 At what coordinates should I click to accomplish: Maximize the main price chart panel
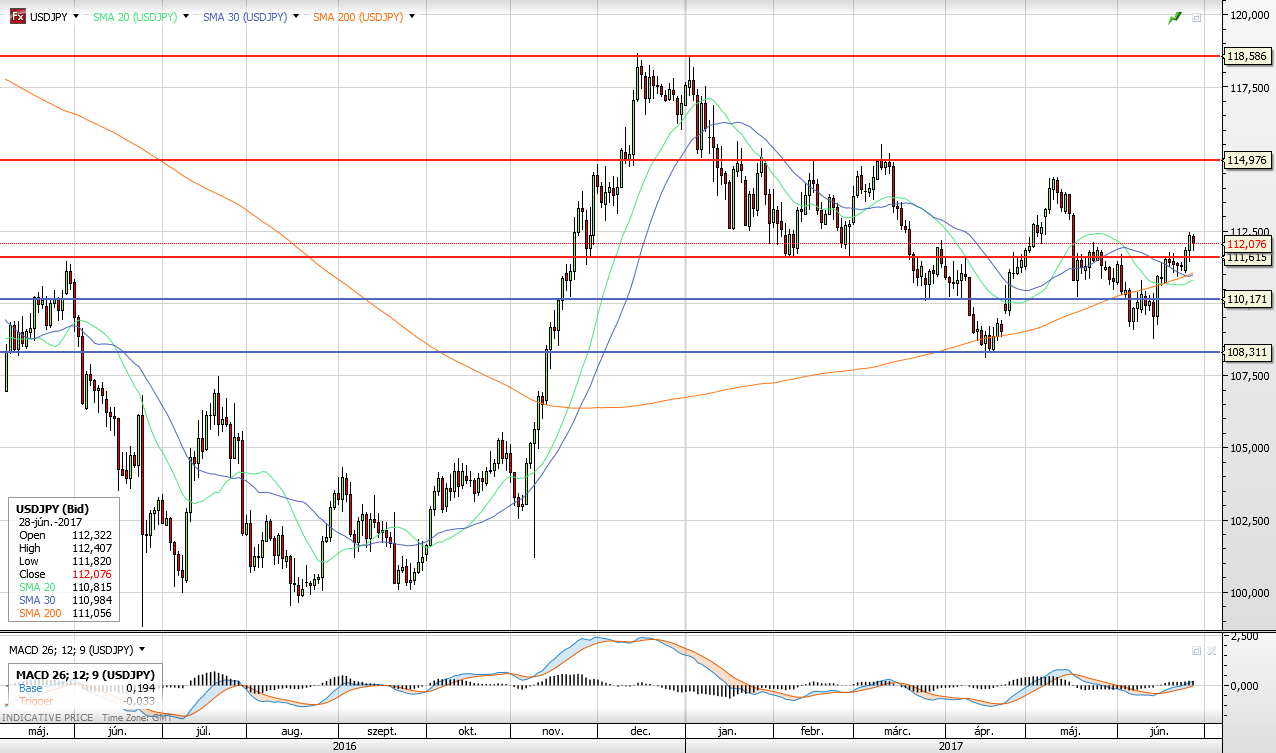pyautogui.click(x=1196, y=18)
